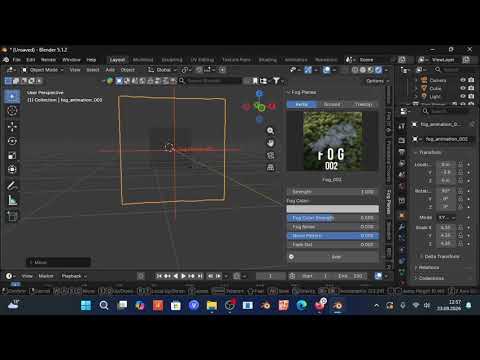Open the viewport Options dropdown

[377, 81]
